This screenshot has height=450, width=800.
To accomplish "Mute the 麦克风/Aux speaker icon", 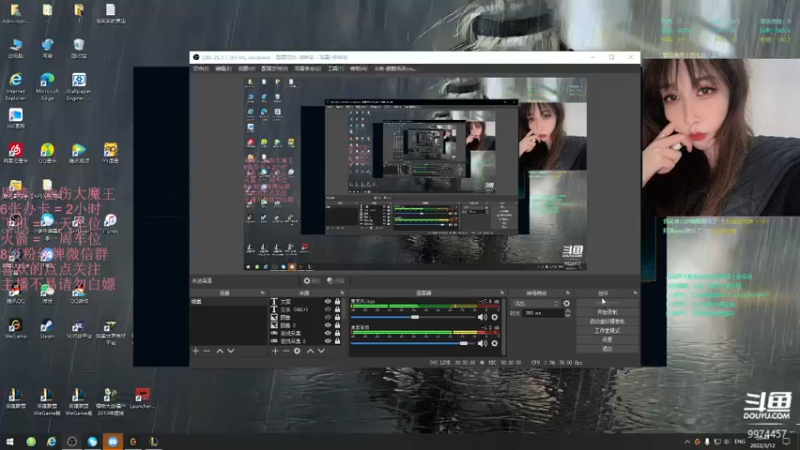I will point(482,317).
